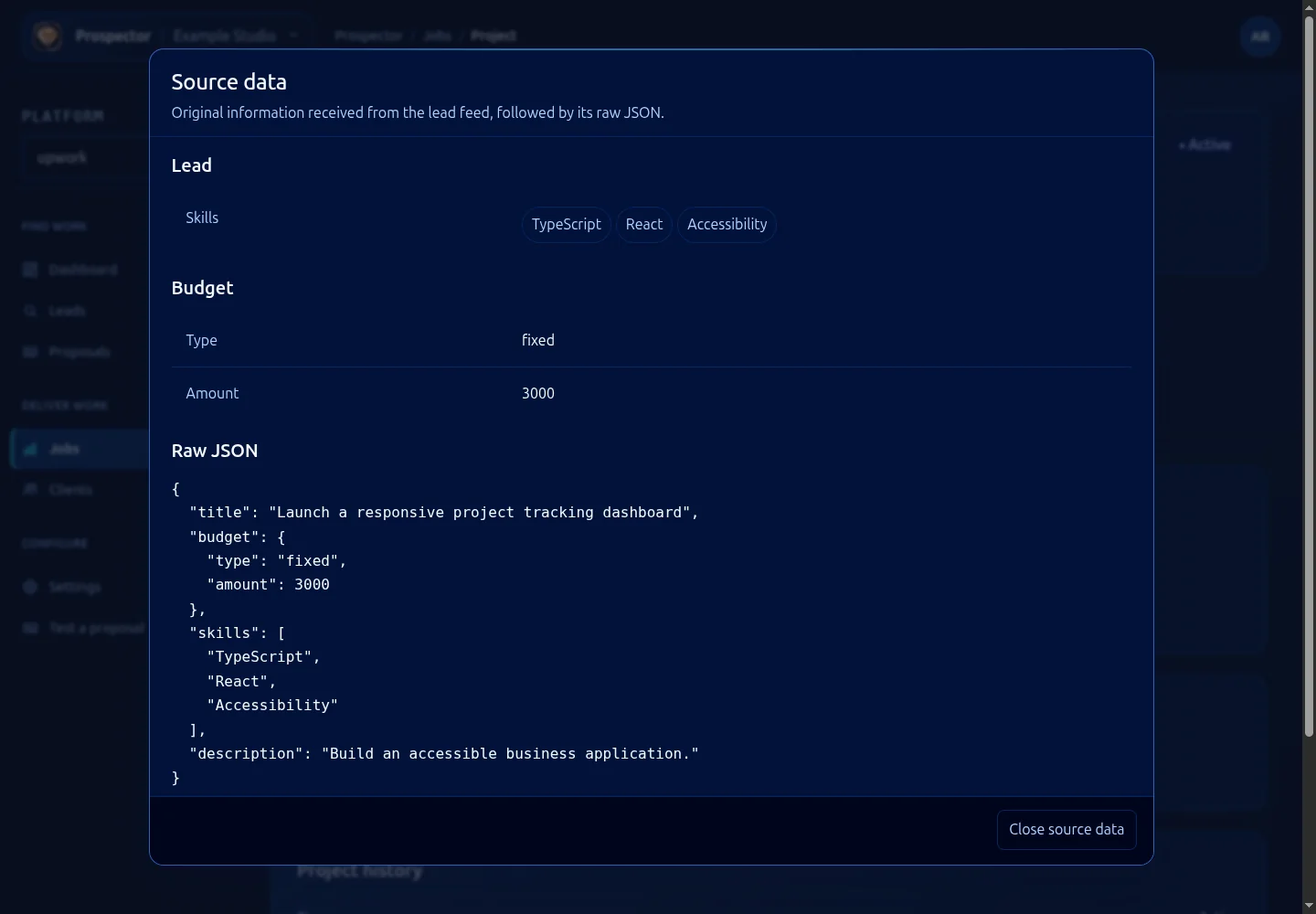Click the "fixed" value in the Budget table
The image size is (1316, 914).
(x=538, y=340)
